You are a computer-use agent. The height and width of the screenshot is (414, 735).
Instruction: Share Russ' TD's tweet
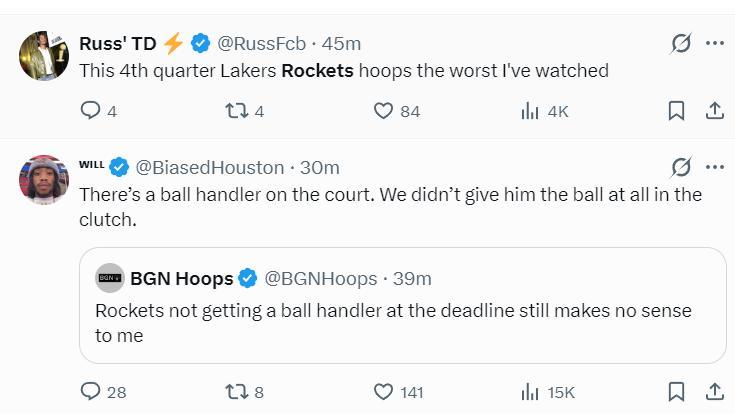pos(714,111)
